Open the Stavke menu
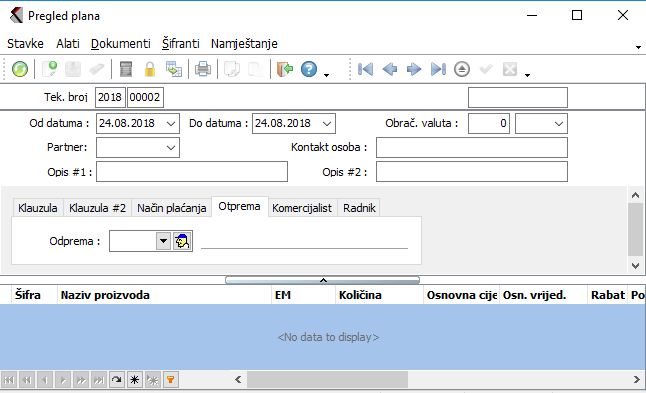Screen dimensions: 646x393 pyautogui.click(x=25, y=43)
